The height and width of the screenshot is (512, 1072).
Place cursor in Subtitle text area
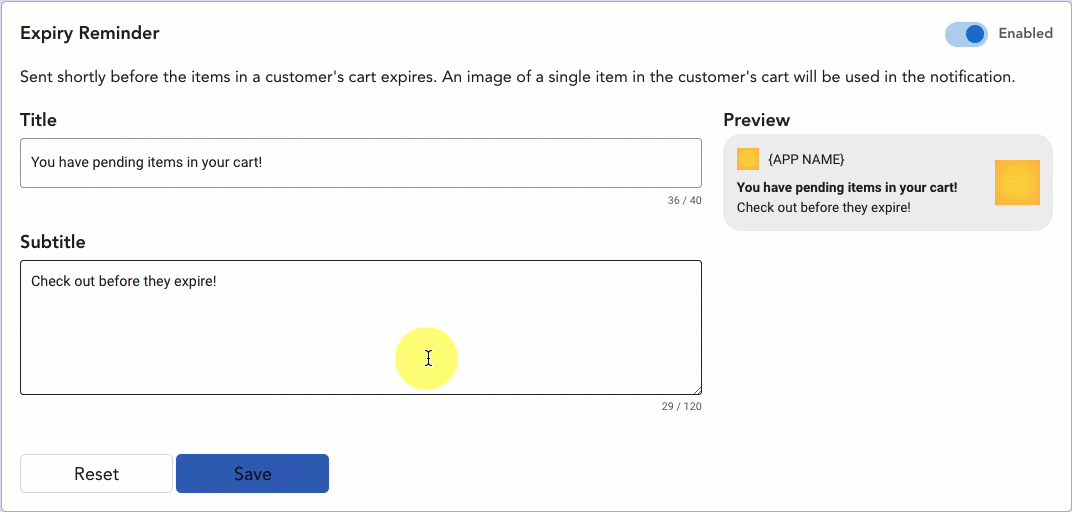[361, 327]
